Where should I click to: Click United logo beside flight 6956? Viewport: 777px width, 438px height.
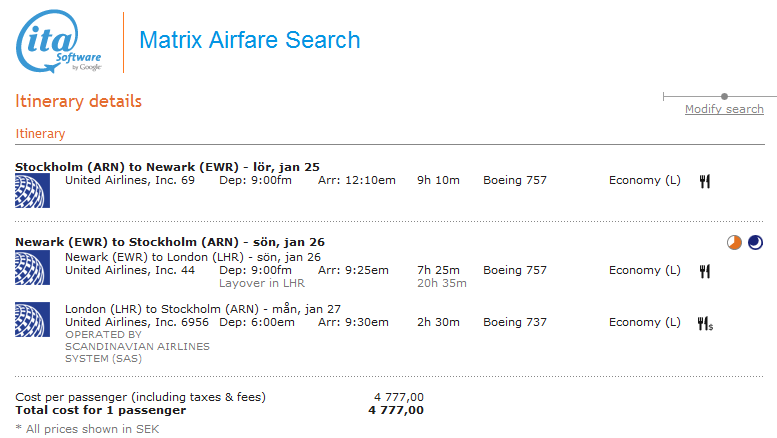coord(32,320)
